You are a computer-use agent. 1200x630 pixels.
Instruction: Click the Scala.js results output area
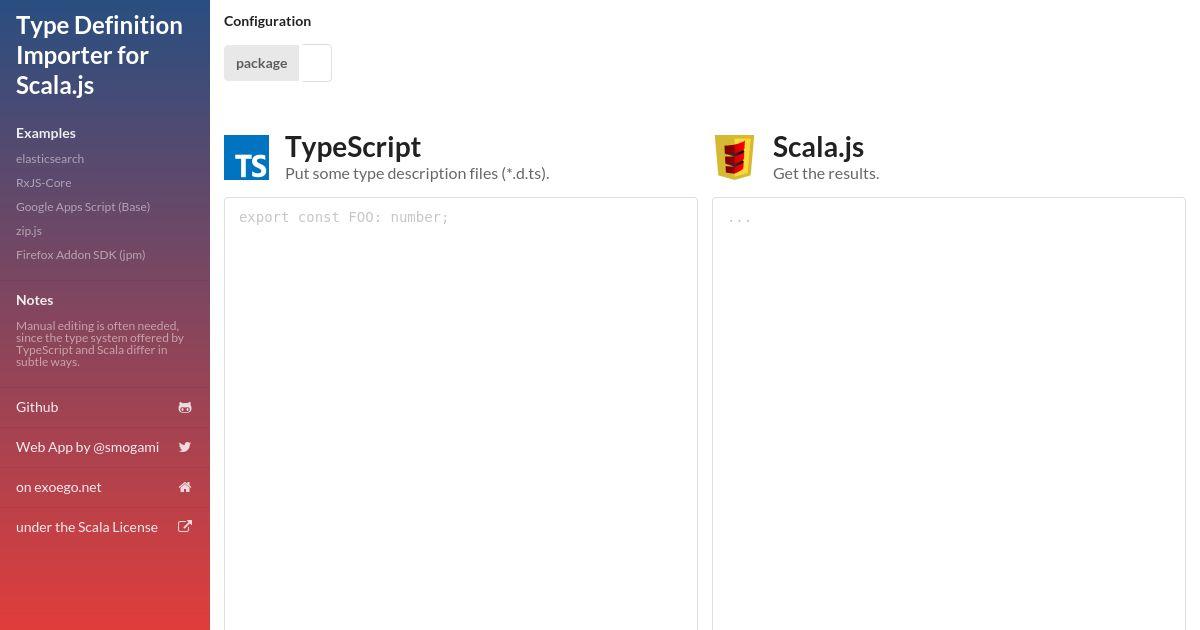click(949, 414)
